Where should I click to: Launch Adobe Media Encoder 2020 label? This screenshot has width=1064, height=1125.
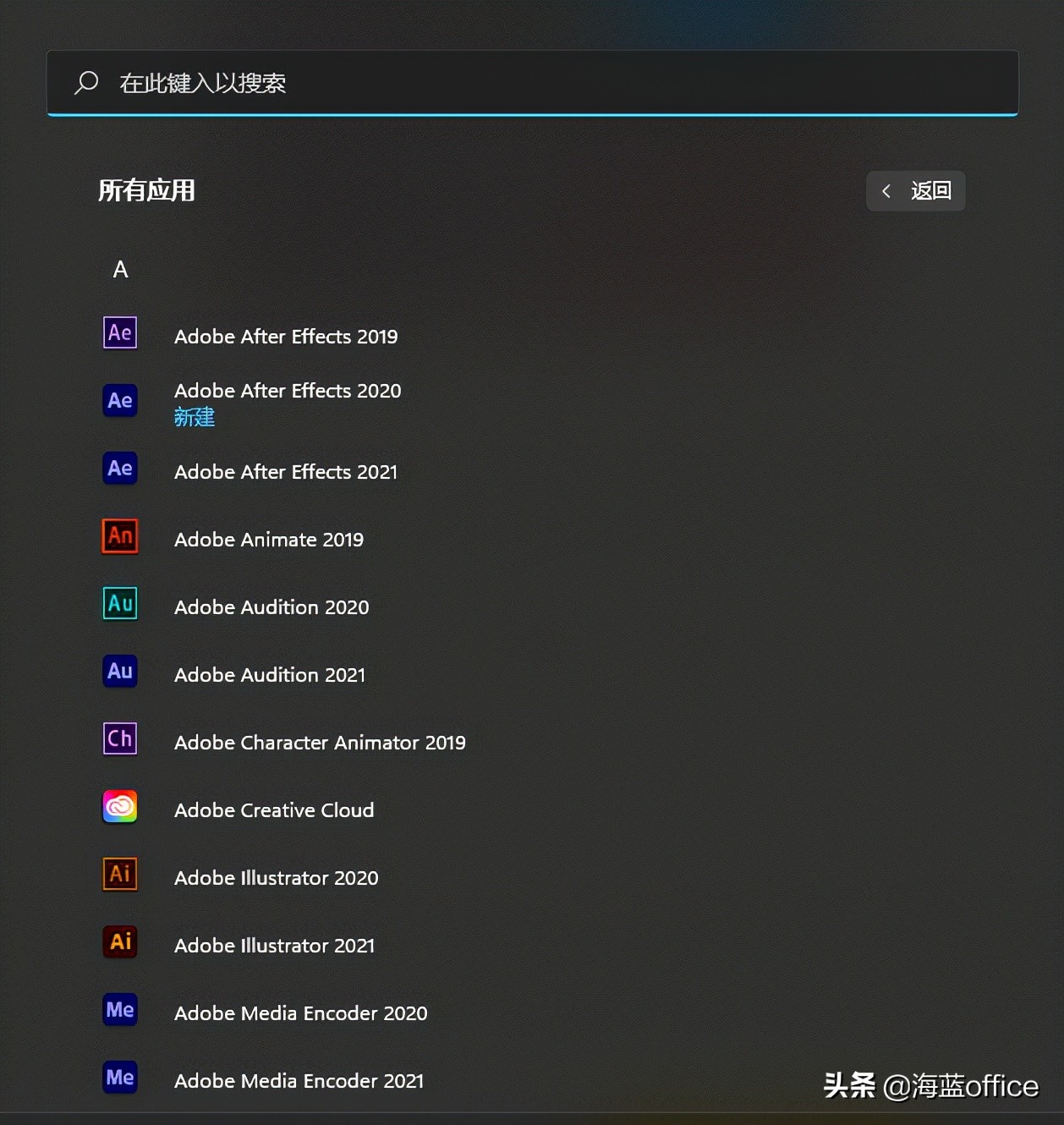301,1013
